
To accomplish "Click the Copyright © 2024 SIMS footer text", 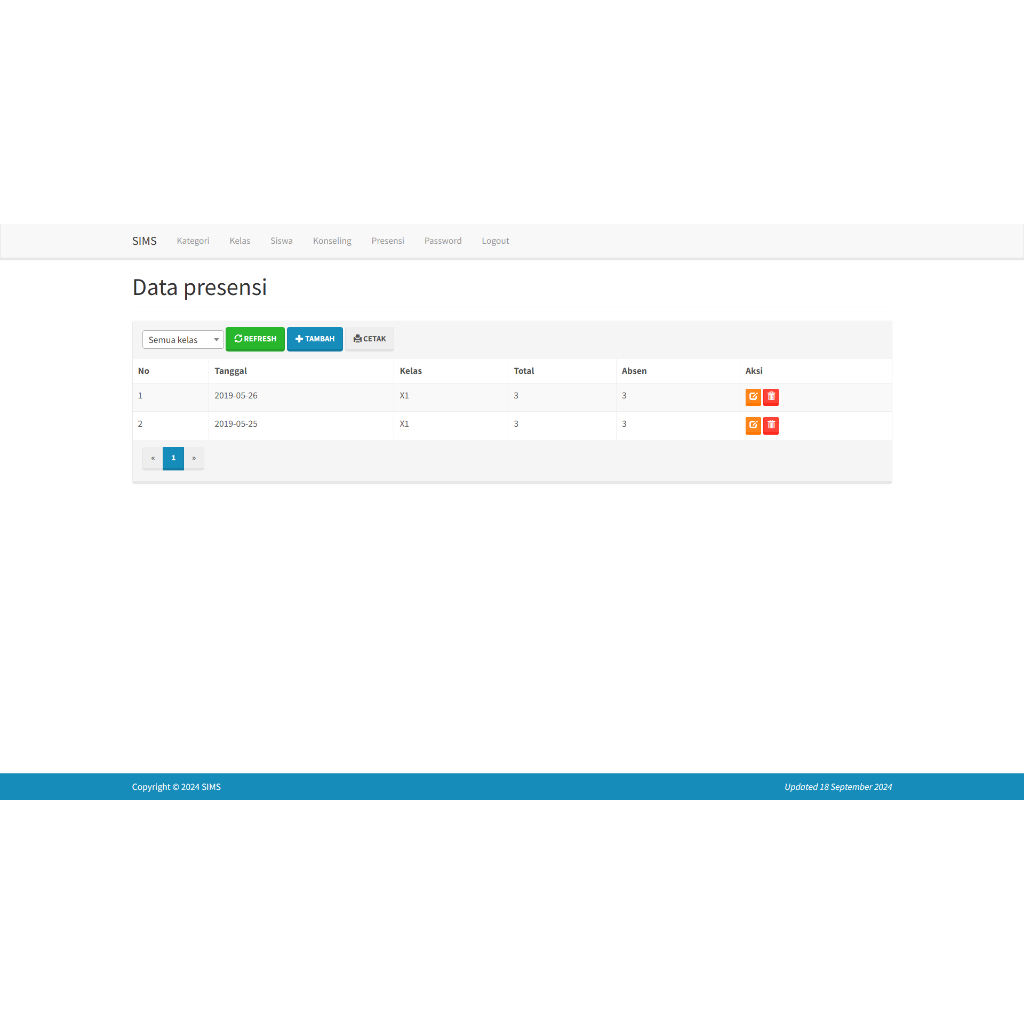I will pos(176,787).
